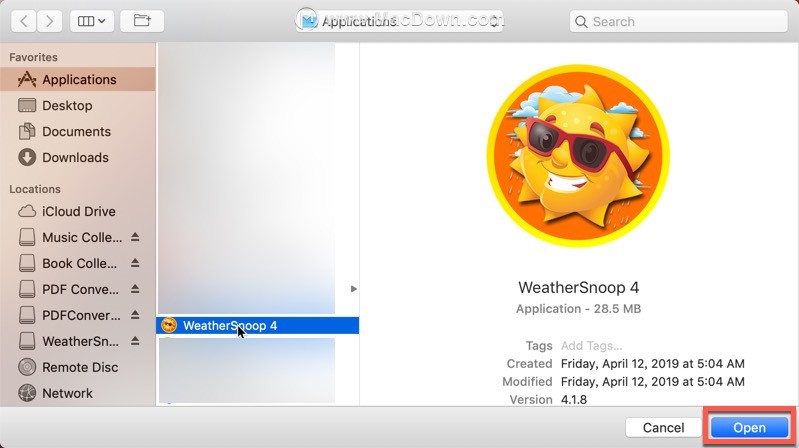This screenshot has width=799, height=448.
Task: Expand the folder arrow in file column
Action: coord(354,289)
